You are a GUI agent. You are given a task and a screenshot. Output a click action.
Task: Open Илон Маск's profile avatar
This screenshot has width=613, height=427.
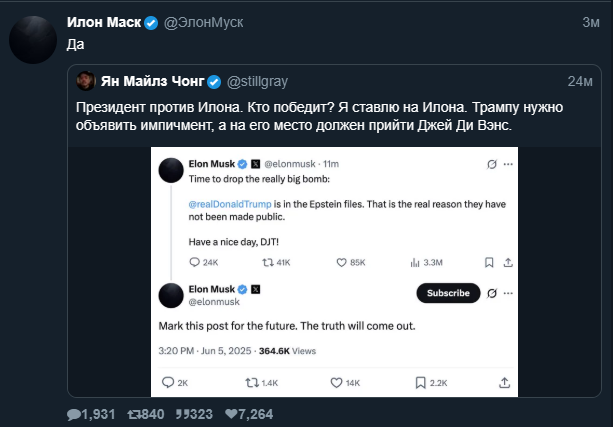[34, 40]
